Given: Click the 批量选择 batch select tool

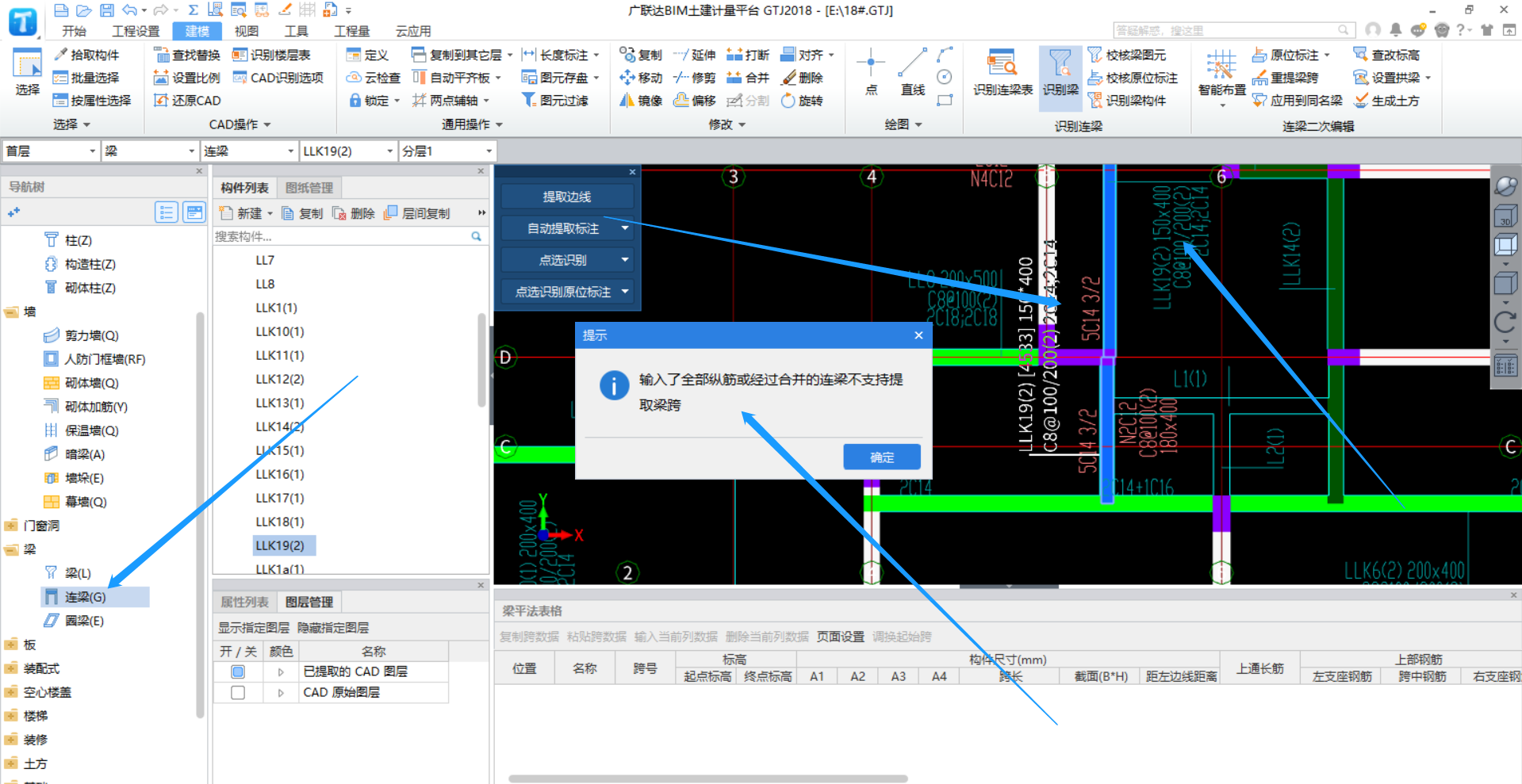Looking at the screenshot, I should pos(86,78).
